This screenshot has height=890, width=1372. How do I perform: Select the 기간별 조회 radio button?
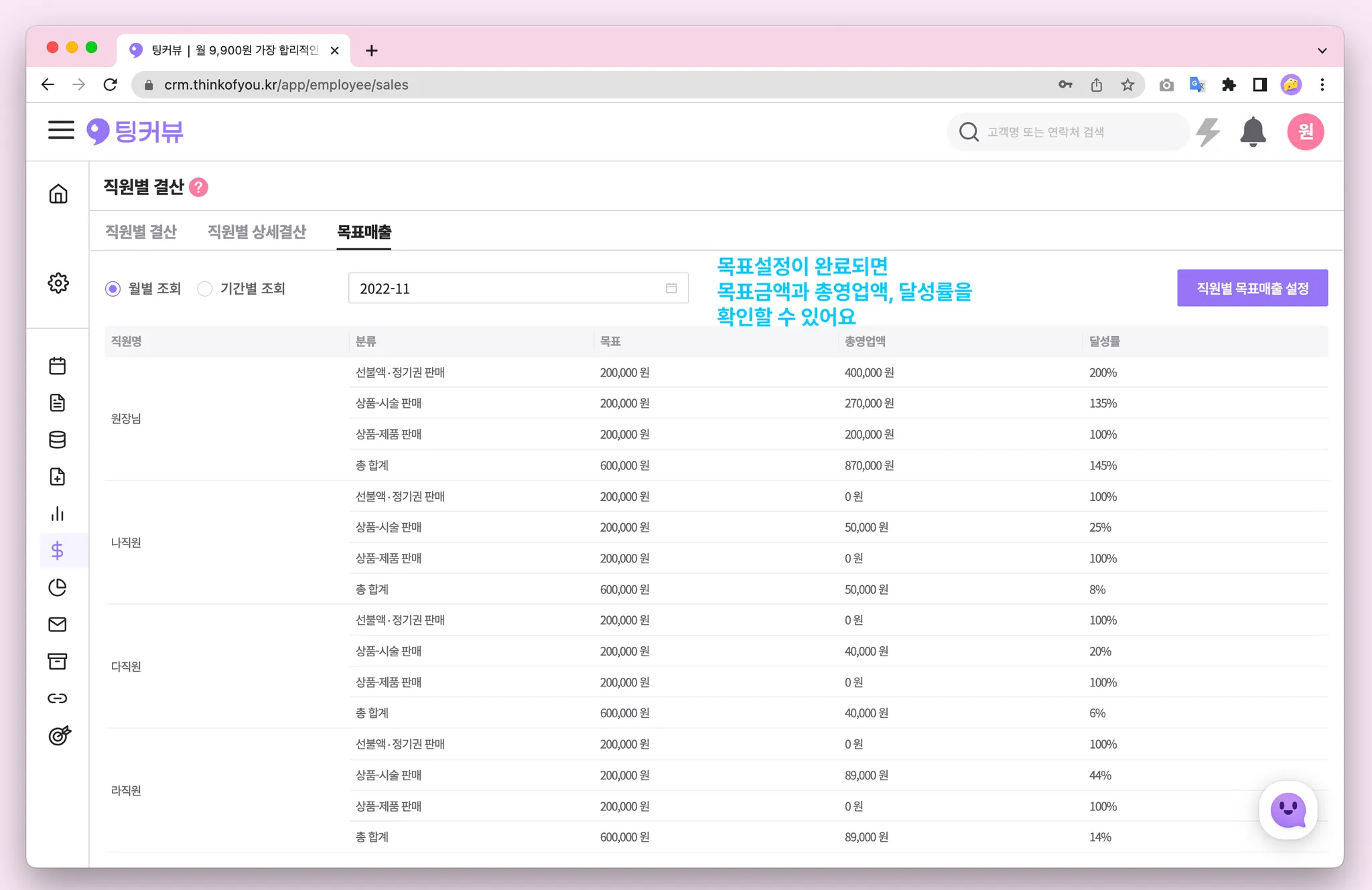pos(205,289)
